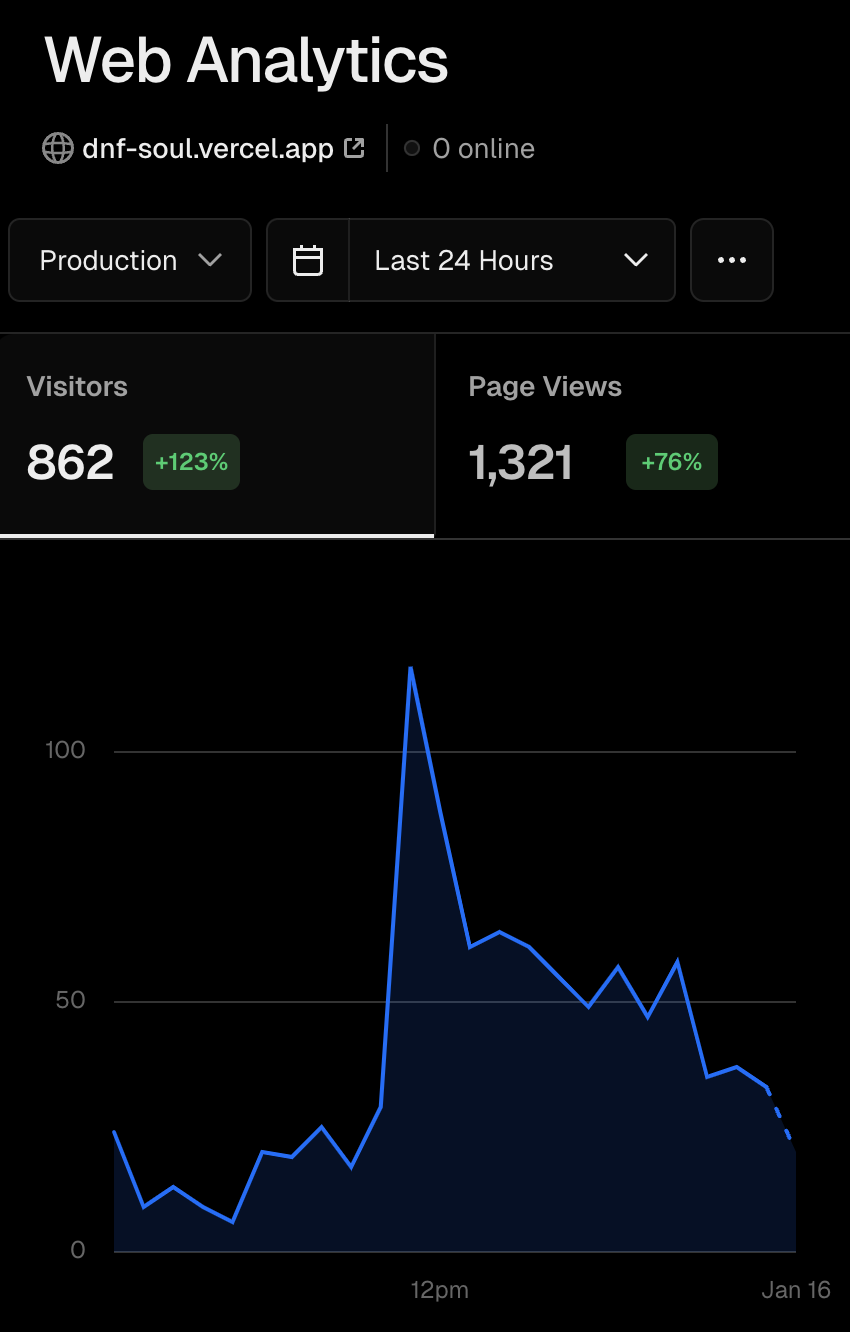The width and height of the screenshot is (850, 1332).
Task: Click the external link icon after dnf-soul.vercel.app
Action: coord(354,148)
